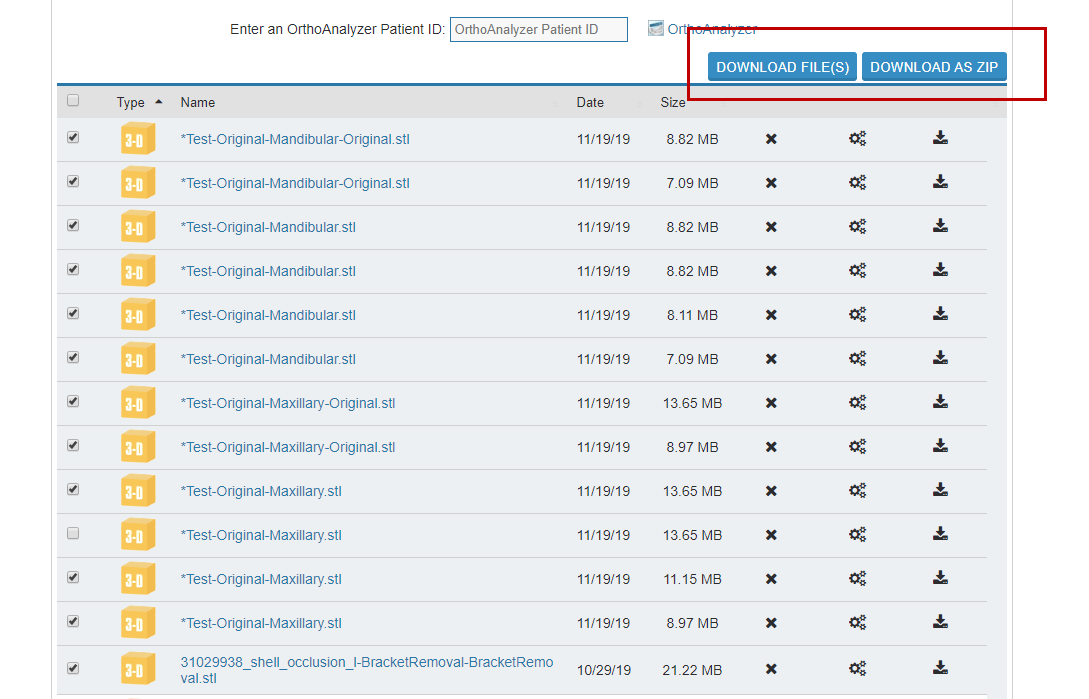This screenshot has width=1089, height=699.
Task: Toggle Type column ascending sort arrow
Action: point(159,102)
